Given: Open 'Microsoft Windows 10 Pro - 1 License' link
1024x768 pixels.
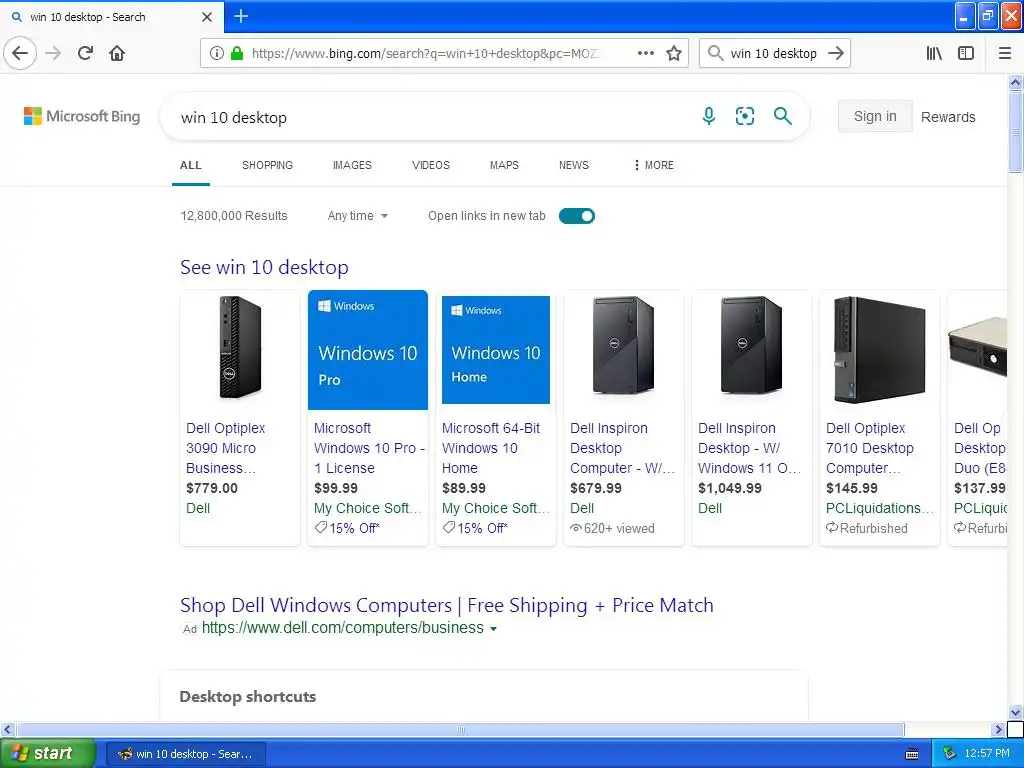Looking at the screenshot, I should click(369, 448).
